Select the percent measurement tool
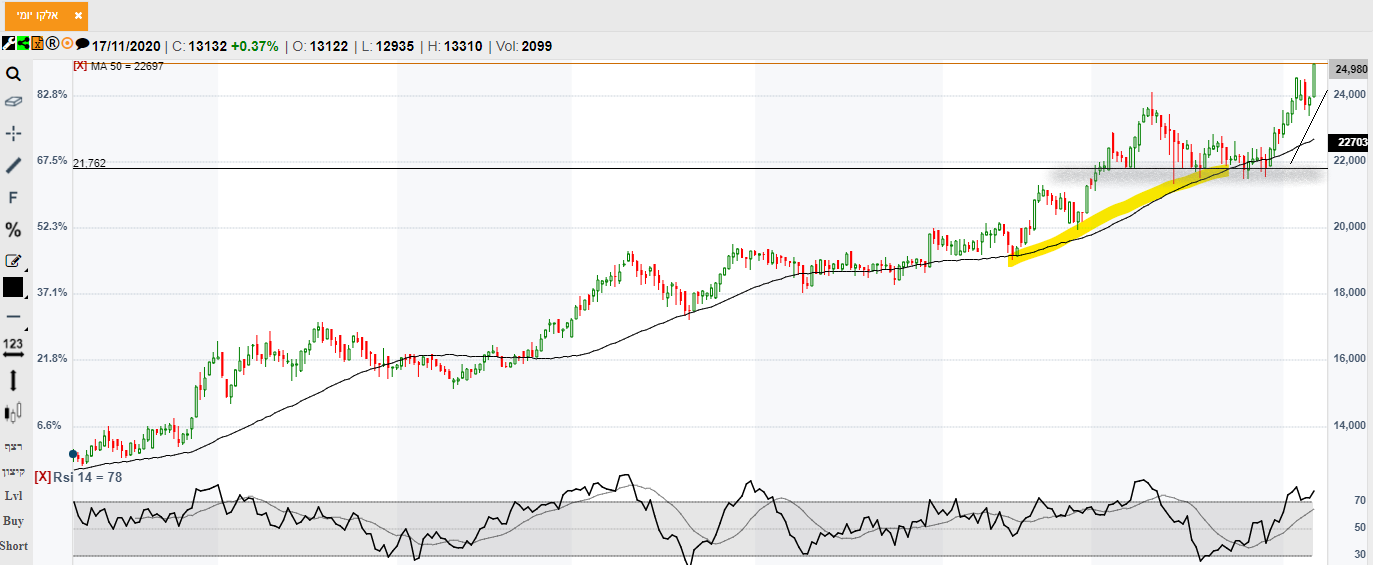1373x565 pixels. click(13, 230)
